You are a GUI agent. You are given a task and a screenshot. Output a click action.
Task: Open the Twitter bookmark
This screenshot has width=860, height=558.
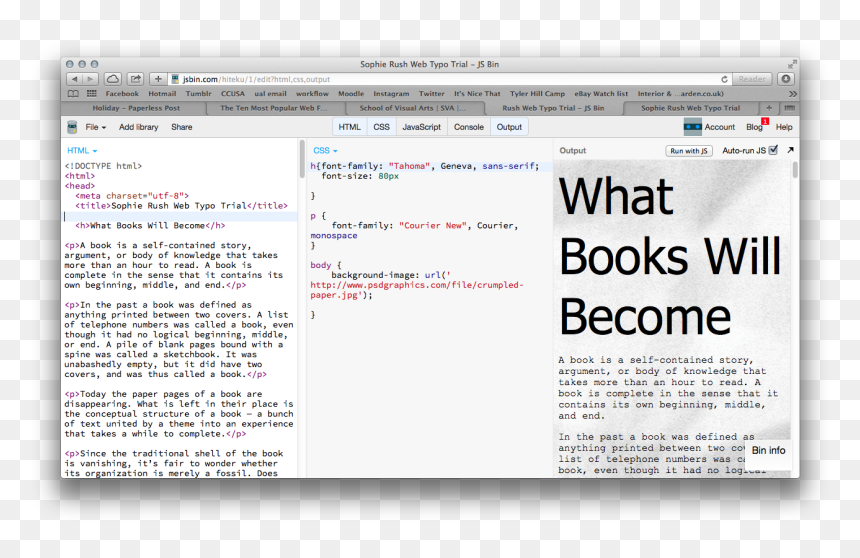tap(432, 94)
